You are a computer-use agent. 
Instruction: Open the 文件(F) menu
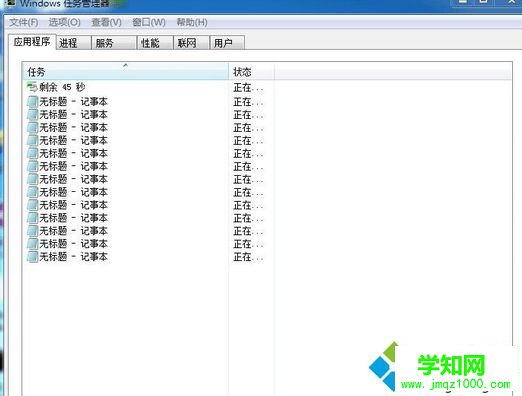(23, 22)
